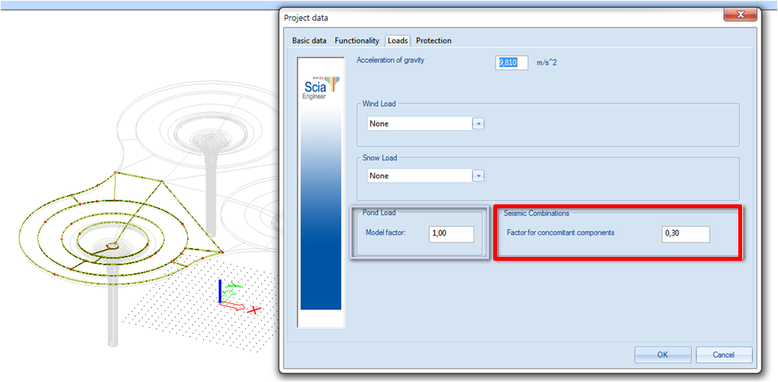Click the Pond Load model factor field

coord(452,234)
